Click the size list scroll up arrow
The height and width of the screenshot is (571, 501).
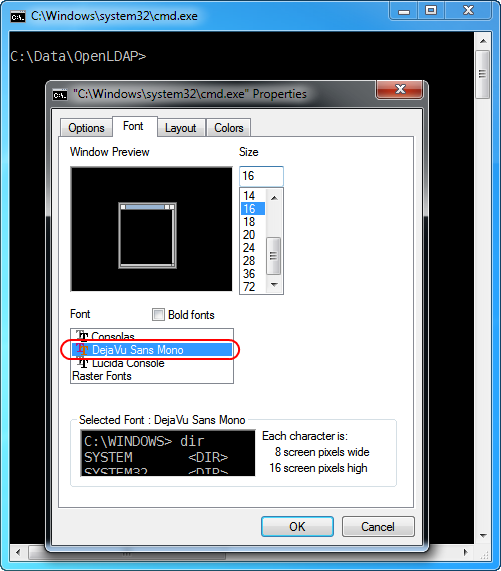click(274, 198)
